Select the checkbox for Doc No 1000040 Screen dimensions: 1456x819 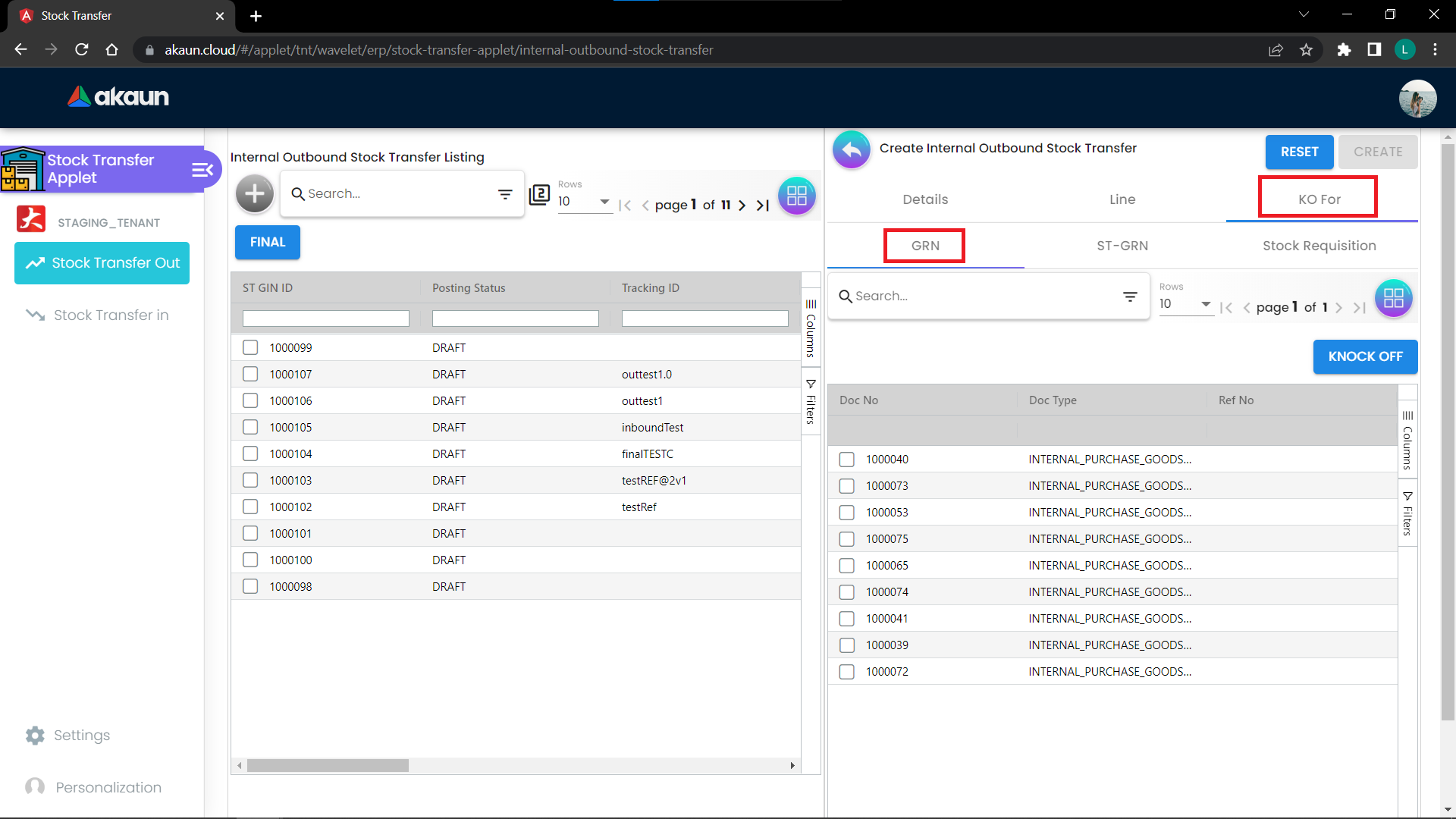tap(847, 459)
